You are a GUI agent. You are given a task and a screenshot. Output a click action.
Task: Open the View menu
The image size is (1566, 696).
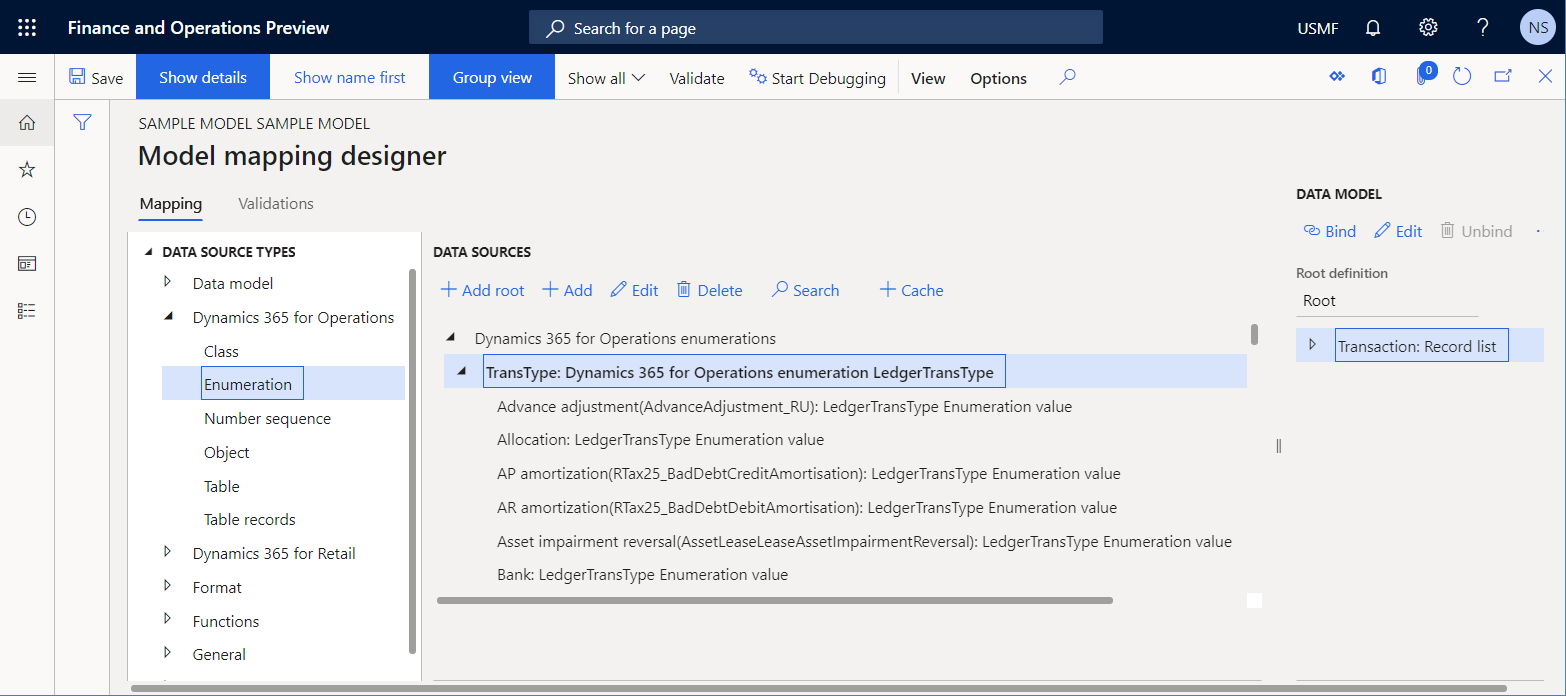[928, 77]
